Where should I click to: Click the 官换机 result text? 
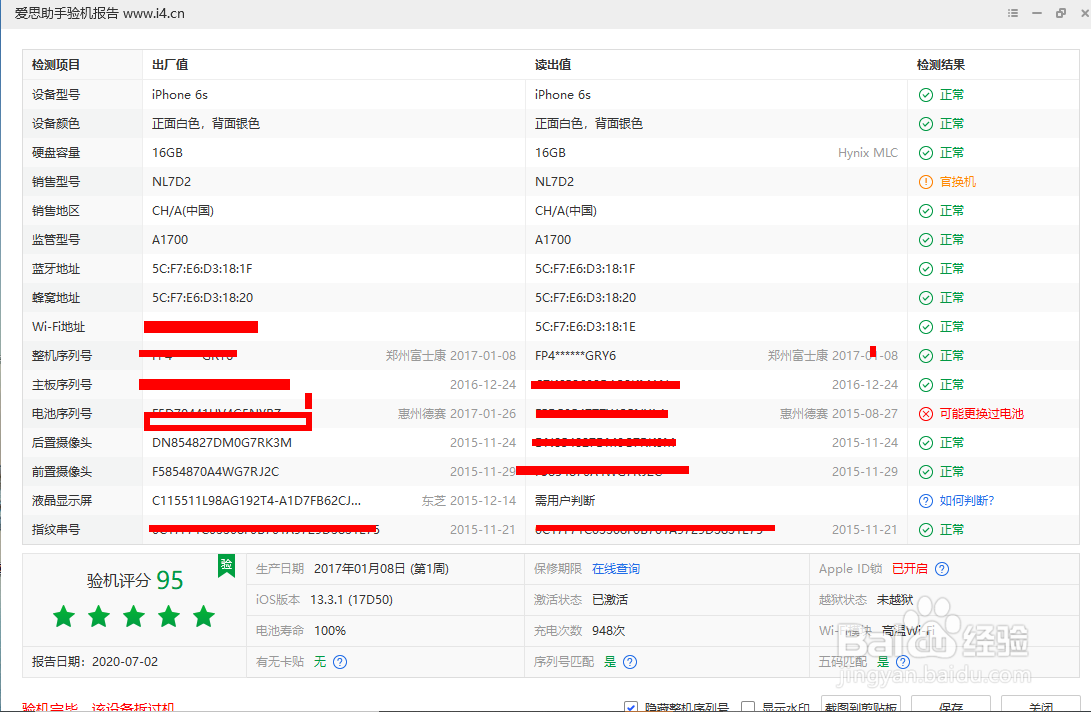coord(957,182)
